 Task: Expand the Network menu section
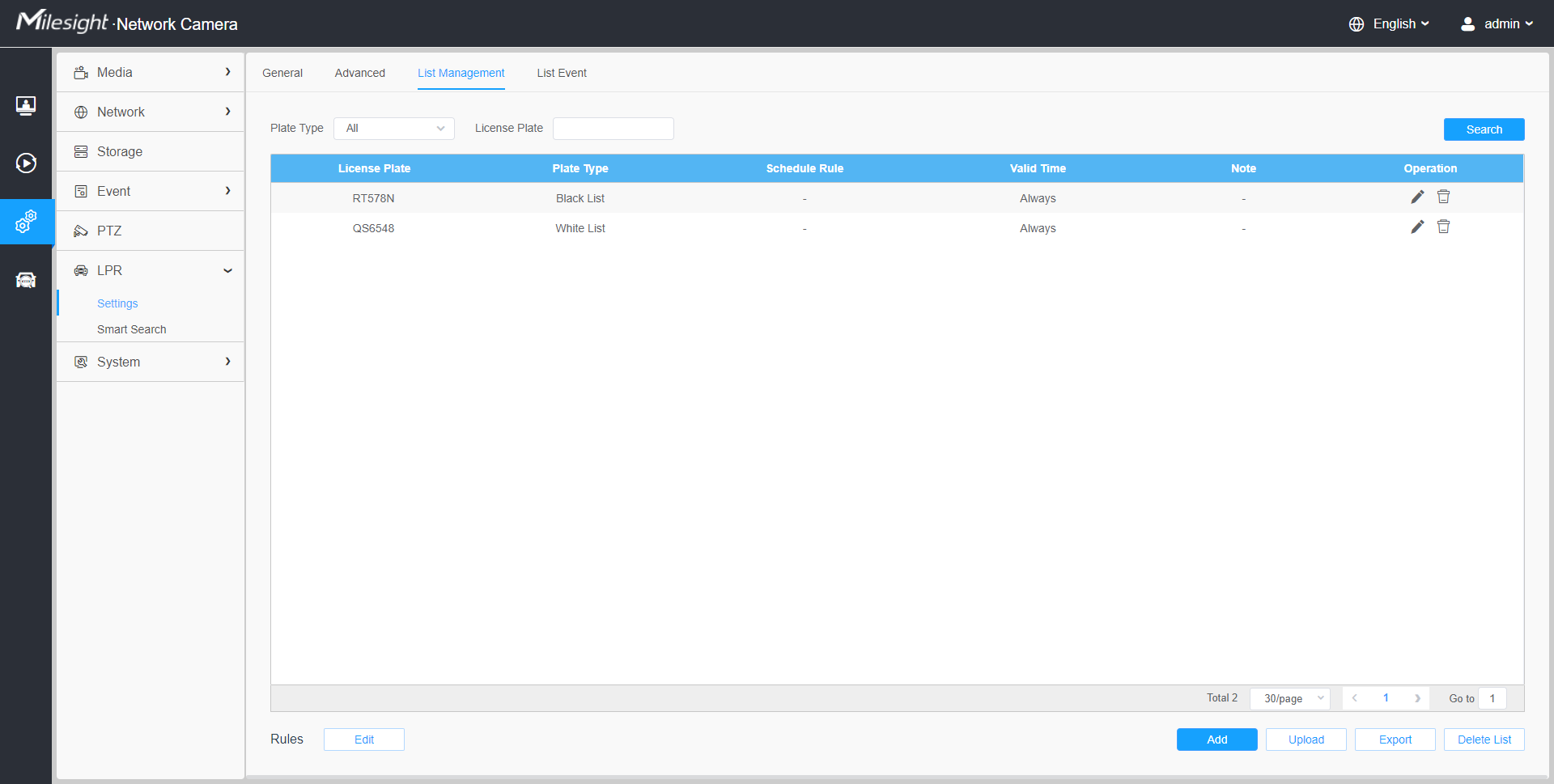click(x=151, y=112)
